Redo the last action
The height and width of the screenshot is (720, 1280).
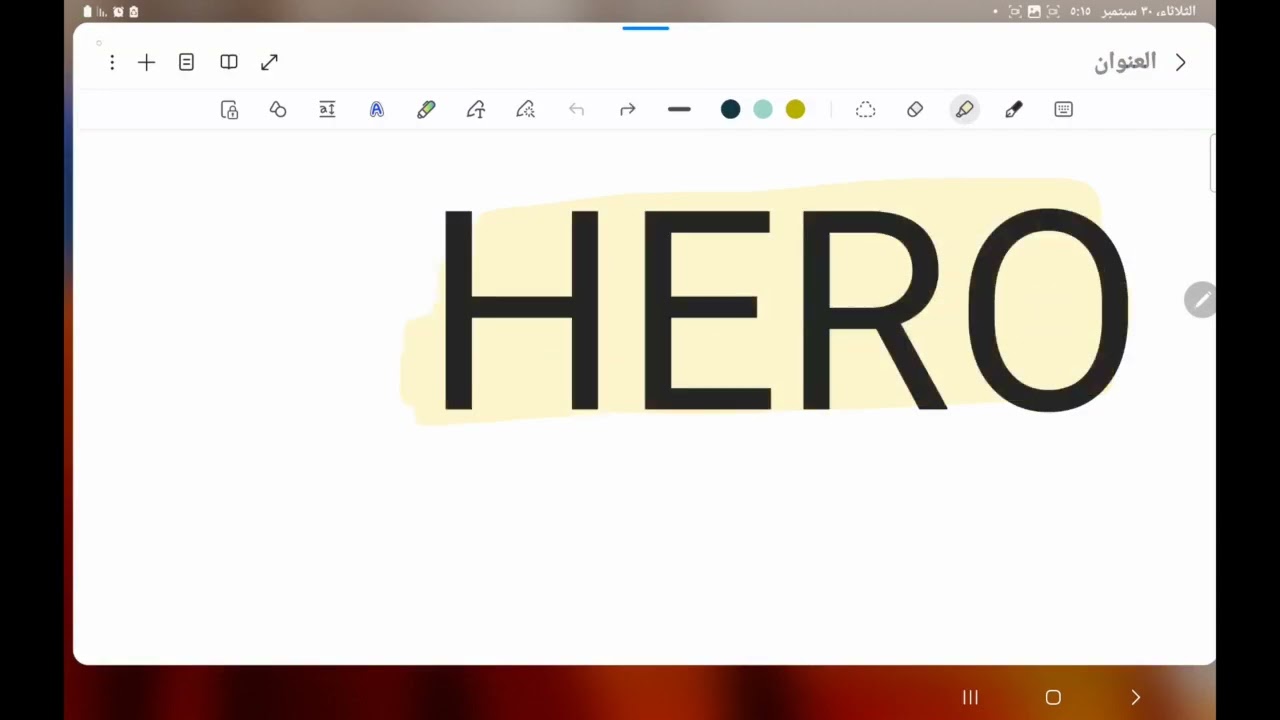628,110
